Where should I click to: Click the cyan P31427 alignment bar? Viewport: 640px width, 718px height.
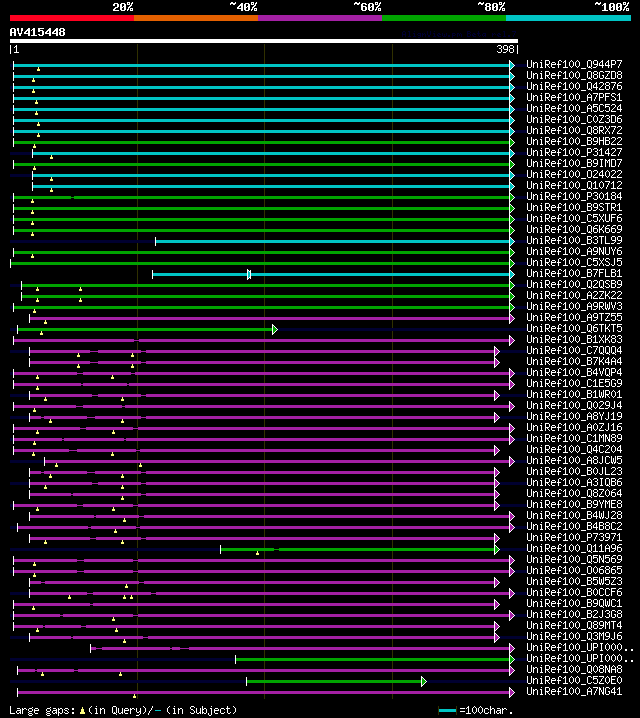[x=271, y=153]
